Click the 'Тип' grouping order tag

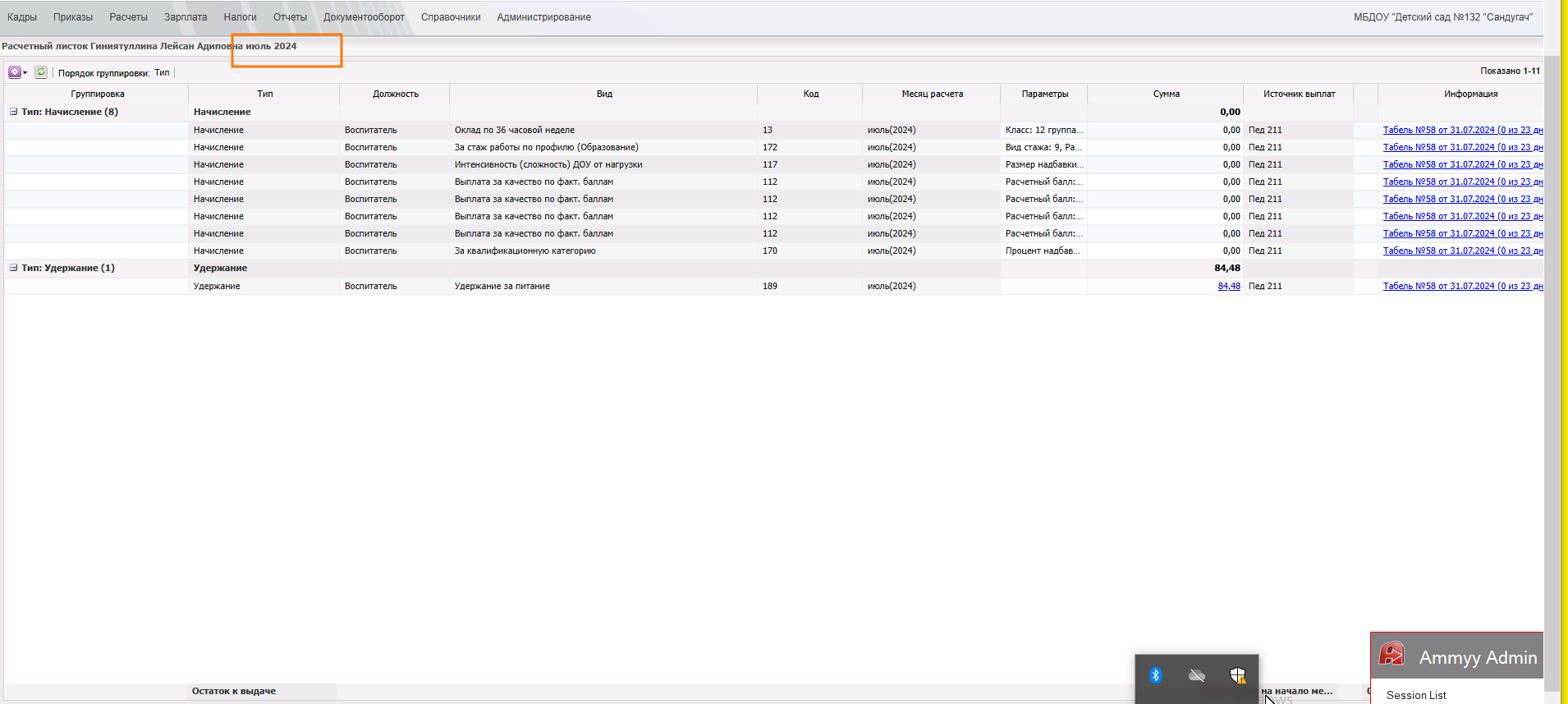point(162,72)
